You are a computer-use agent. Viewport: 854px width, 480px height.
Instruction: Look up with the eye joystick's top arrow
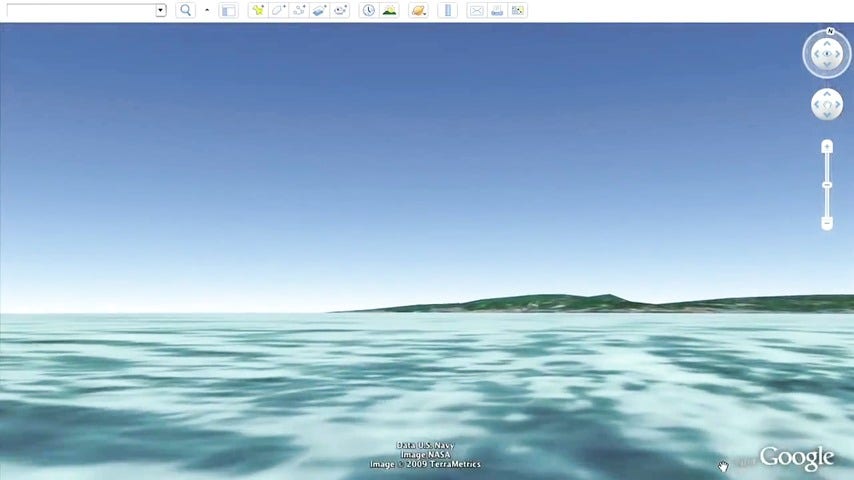tap(827, 44)
